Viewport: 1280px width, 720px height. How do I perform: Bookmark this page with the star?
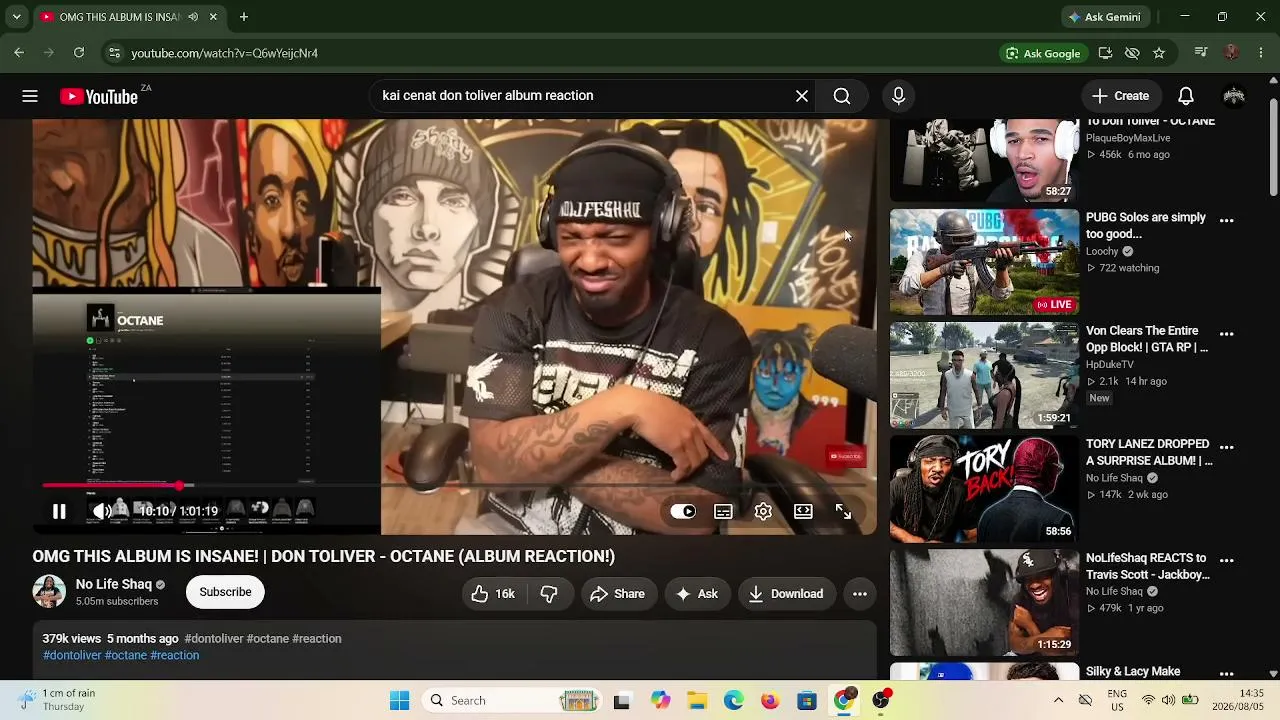pyautogui.click(x=1159, y=53)
